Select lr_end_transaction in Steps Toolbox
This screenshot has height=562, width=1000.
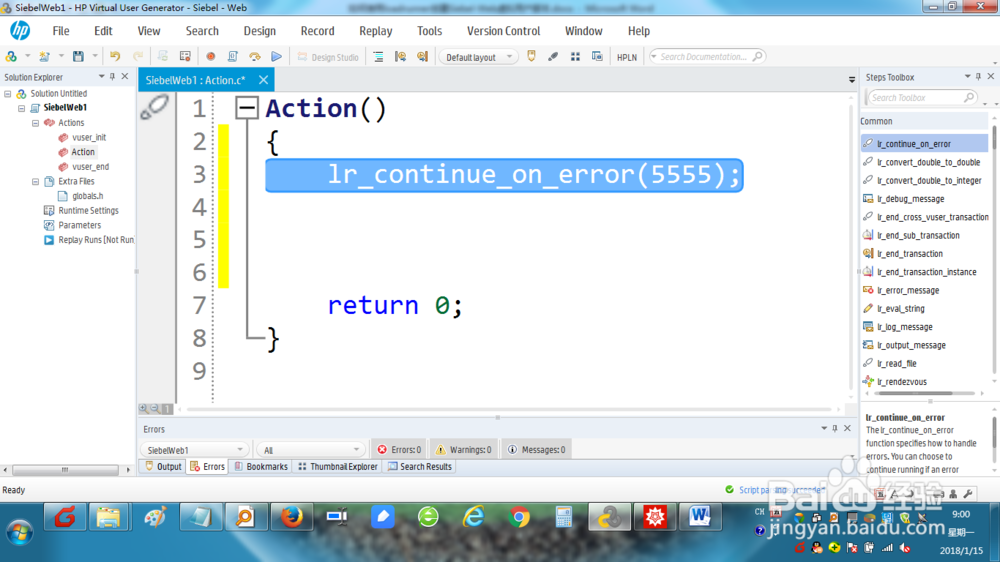click(909, 254)
